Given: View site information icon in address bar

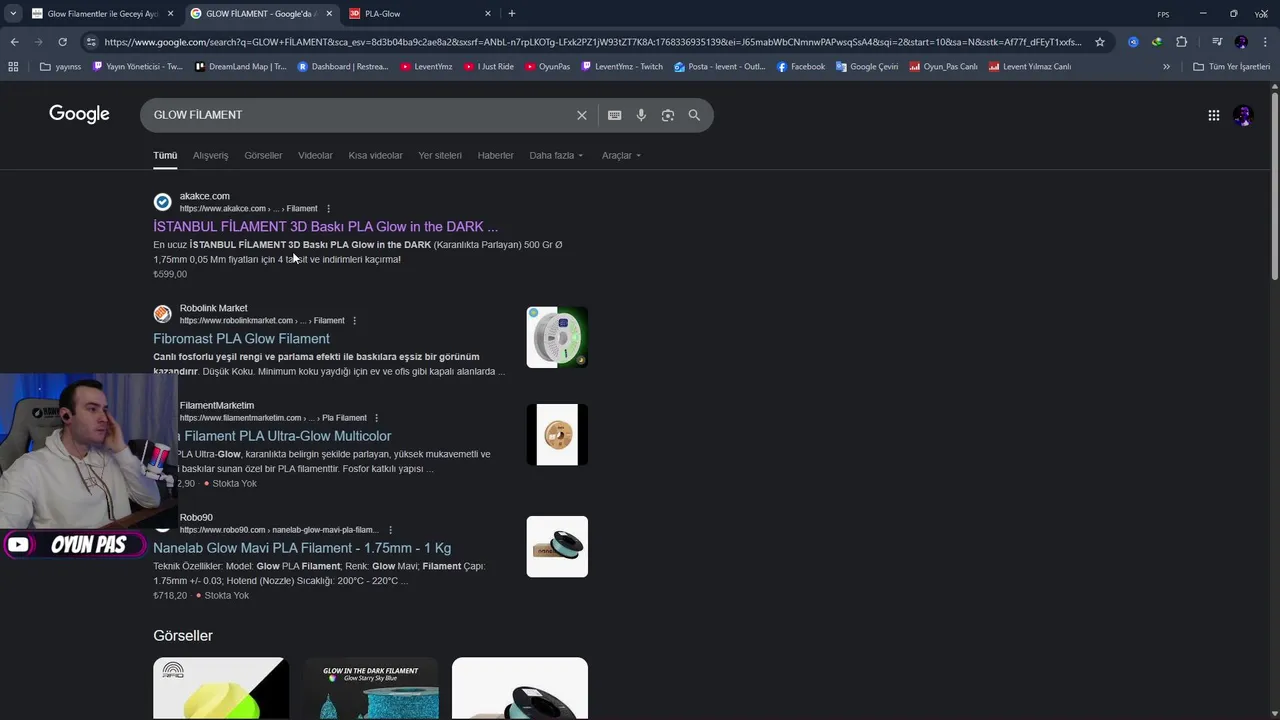Looking at the screenshot, I should 91,42.
